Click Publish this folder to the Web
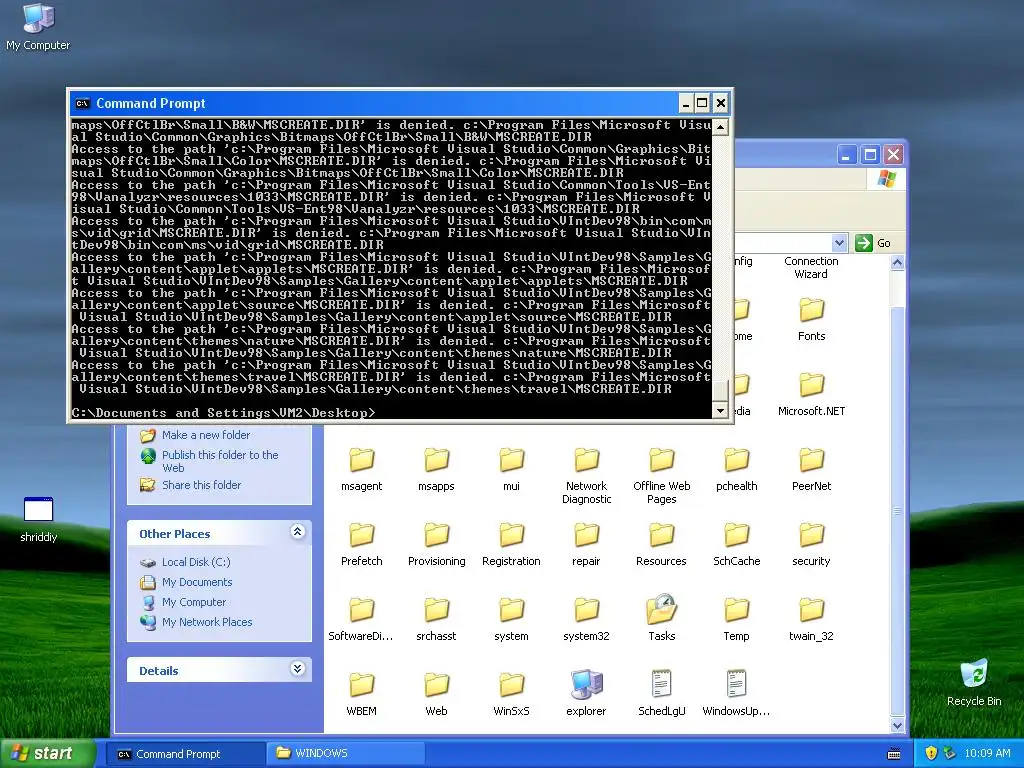1024x768 pixels. [x=220, y=461]
